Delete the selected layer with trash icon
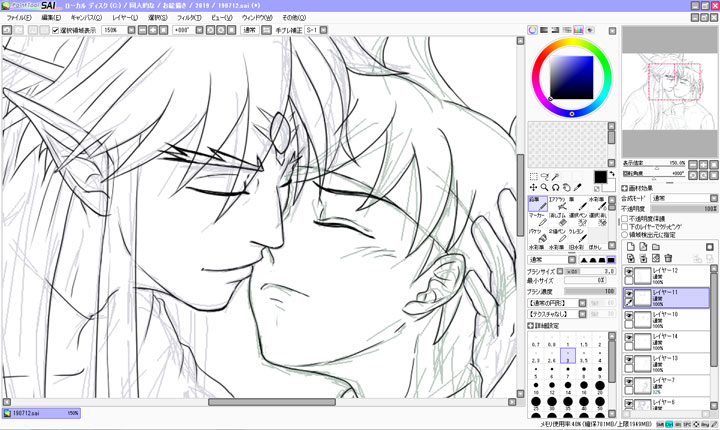This screenshot has width=720, height=430. click(x=668, y=258)
